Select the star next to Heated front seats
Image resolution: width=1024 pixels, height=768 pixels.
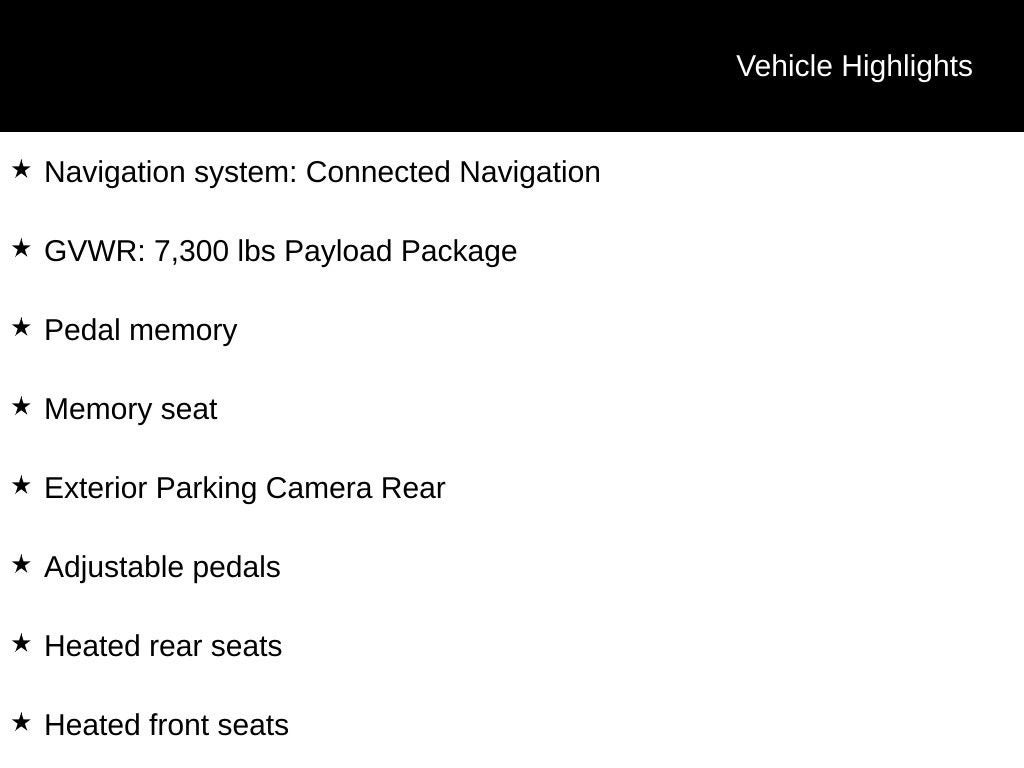[x=21, y=723]
